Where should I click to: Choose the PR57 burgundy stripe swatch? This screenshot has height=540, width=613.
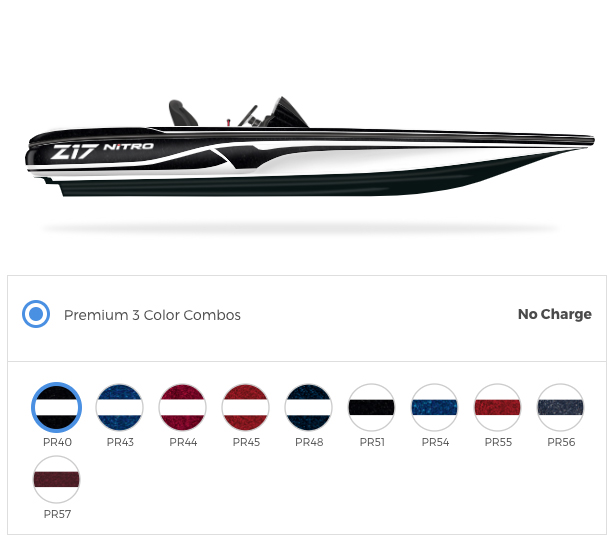[x=57, y=479]
